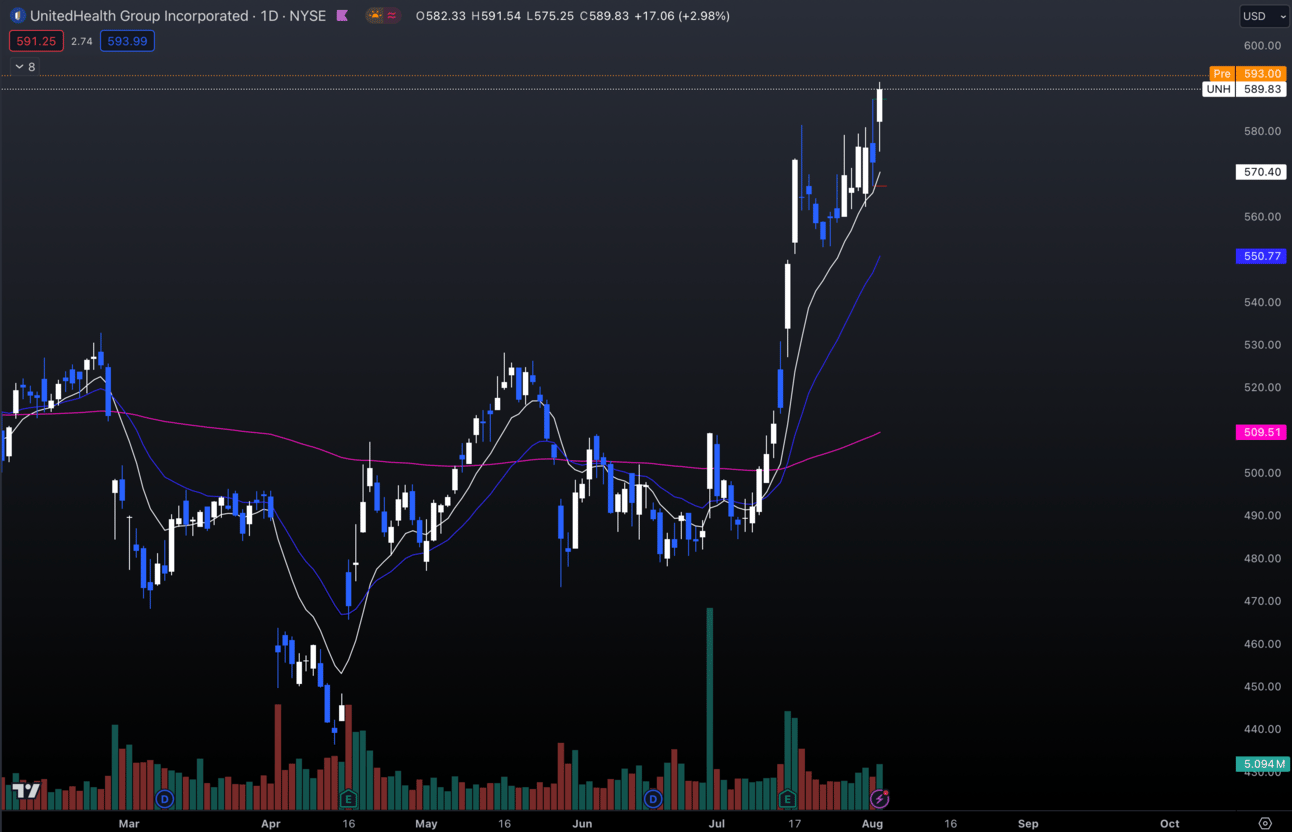Click the Jul label on the time axis
The image size is (1292, 832).
tap(717, 824)
